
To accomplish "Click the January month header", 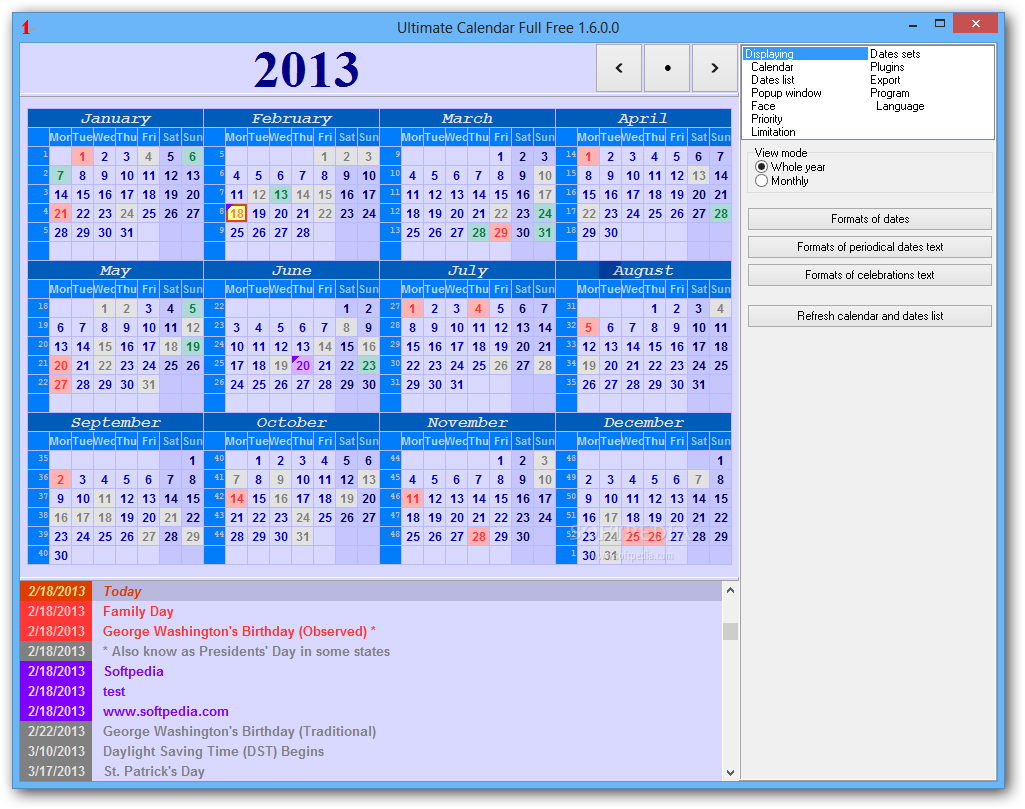I will (x=115, y=118).
